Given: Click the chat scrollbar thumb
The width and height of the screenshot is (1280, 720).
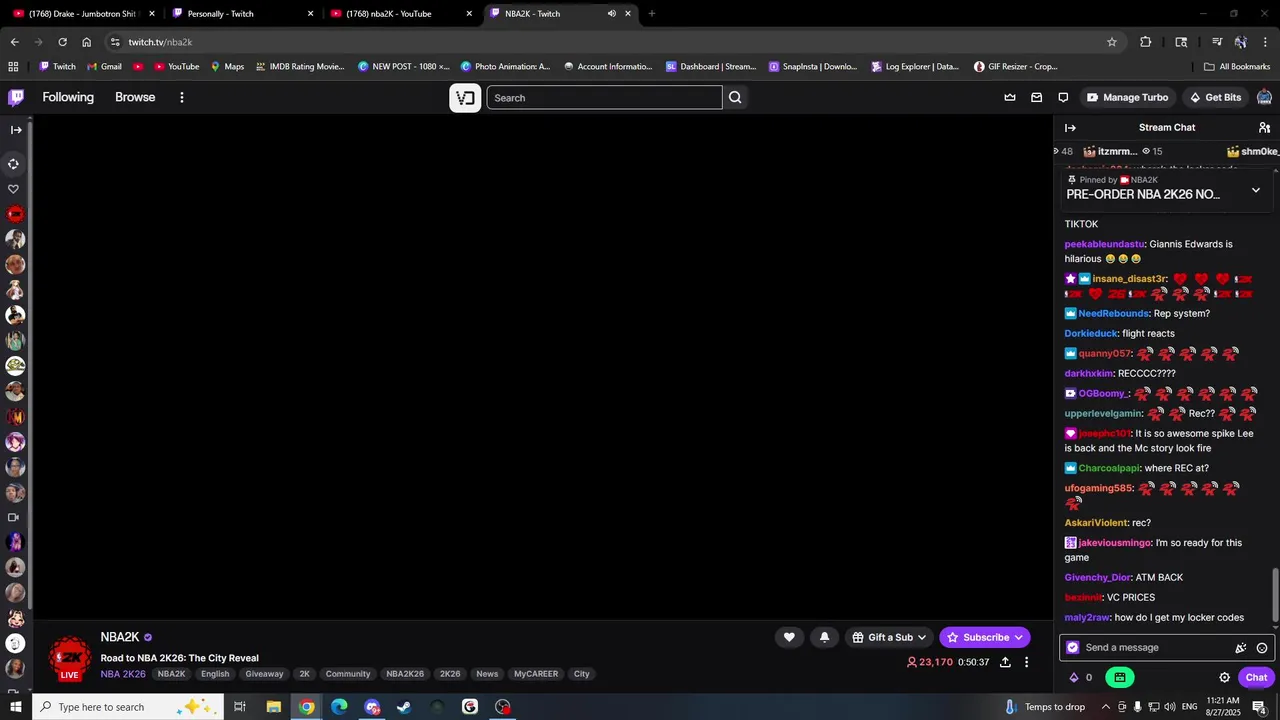Looking at the screenshot, I should coord(1275,593).
